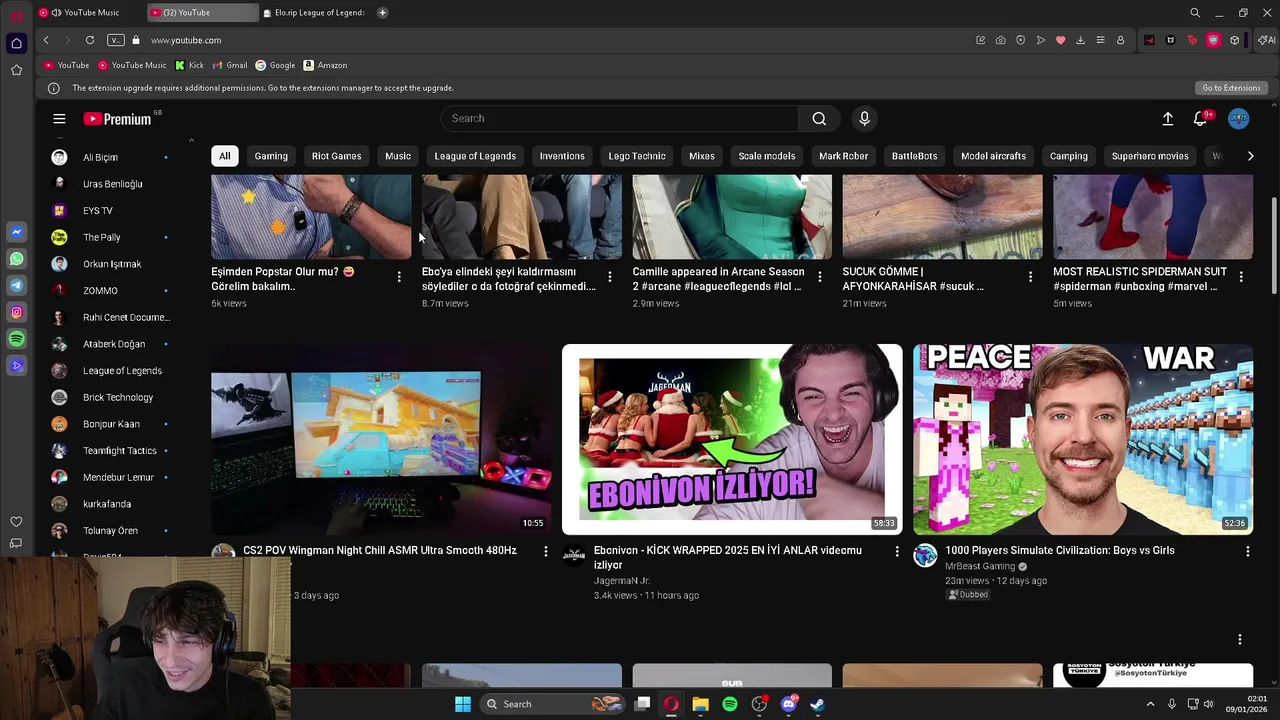Open YouTube notifications bell
1280x720 pixels.
click(1200, 119)
